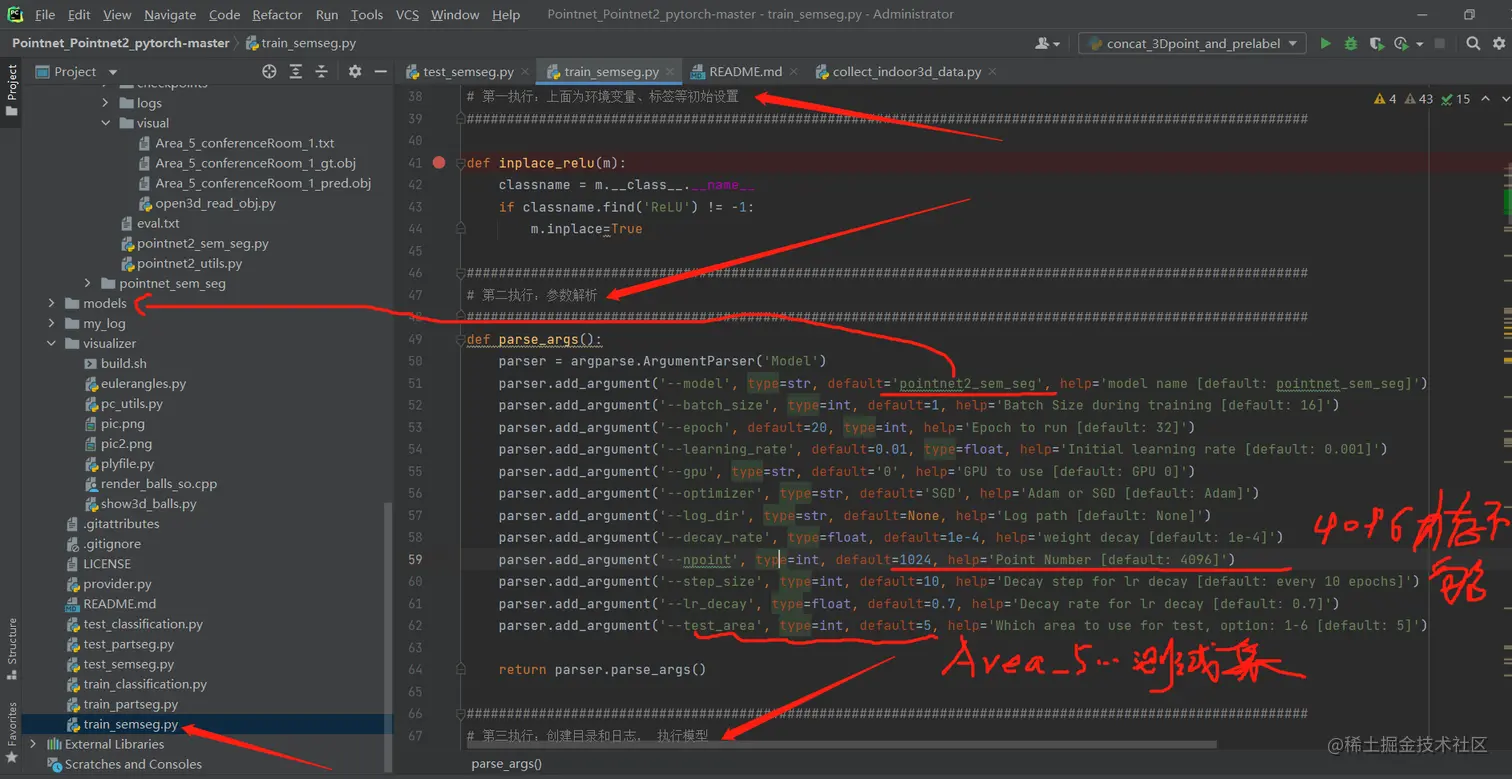Expand the models folder
1512x779 pixels.
click(x=51, y=303)
